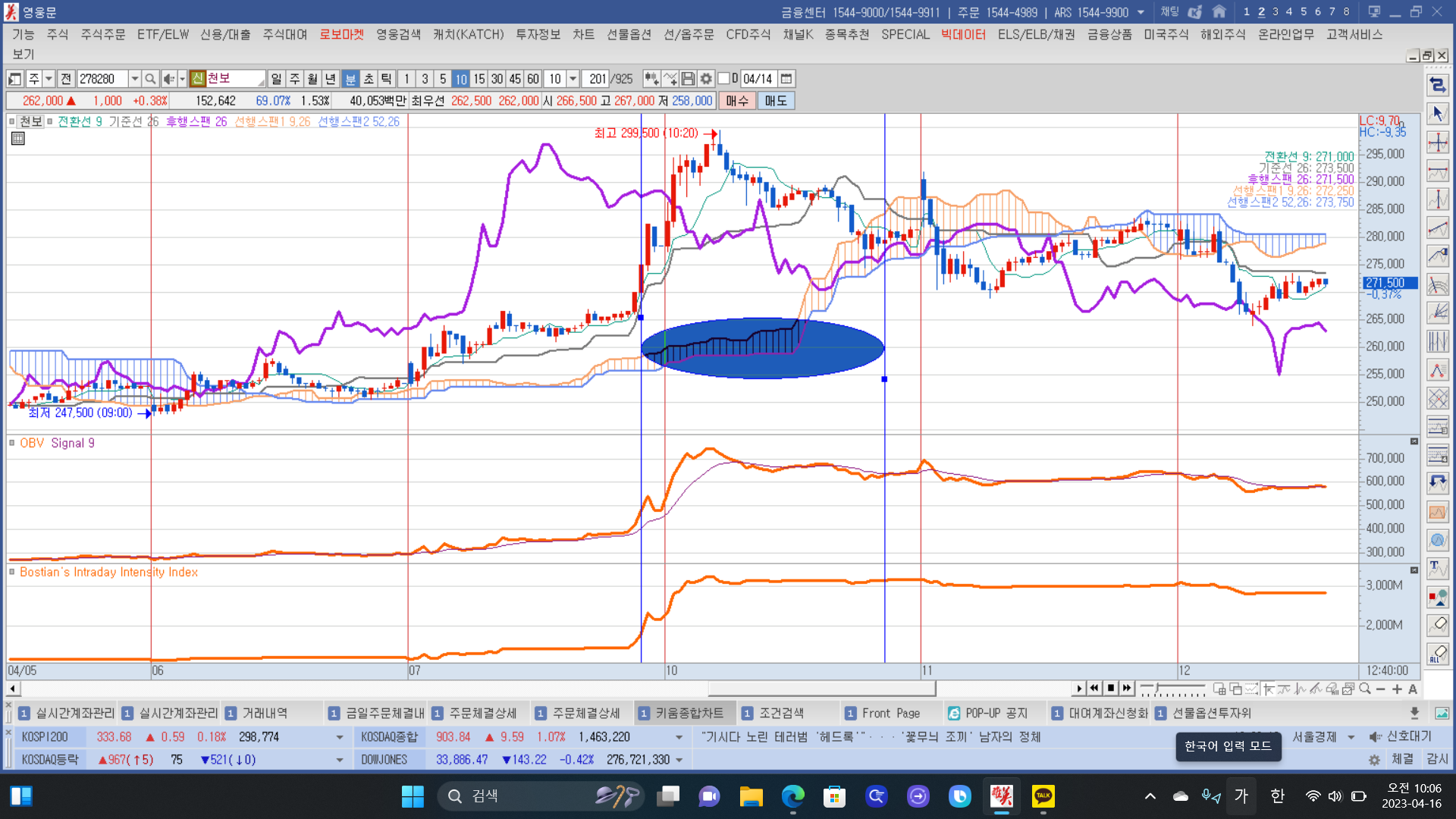
Task: Click the home icon in title bar
Action: pyautogui.click(x=1219, y=12)
